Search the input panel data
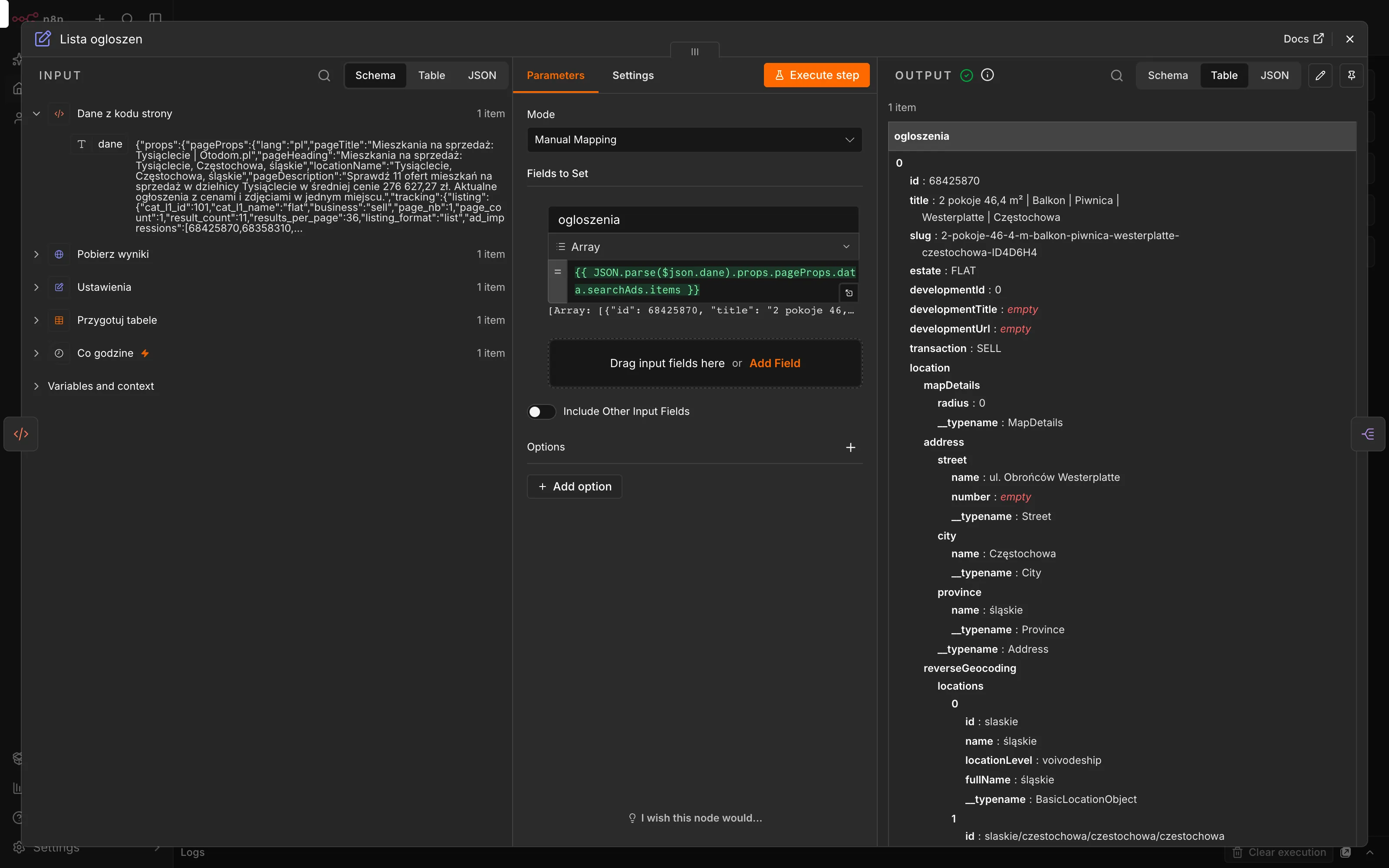The image size is (1389, 868). (324, 76)
